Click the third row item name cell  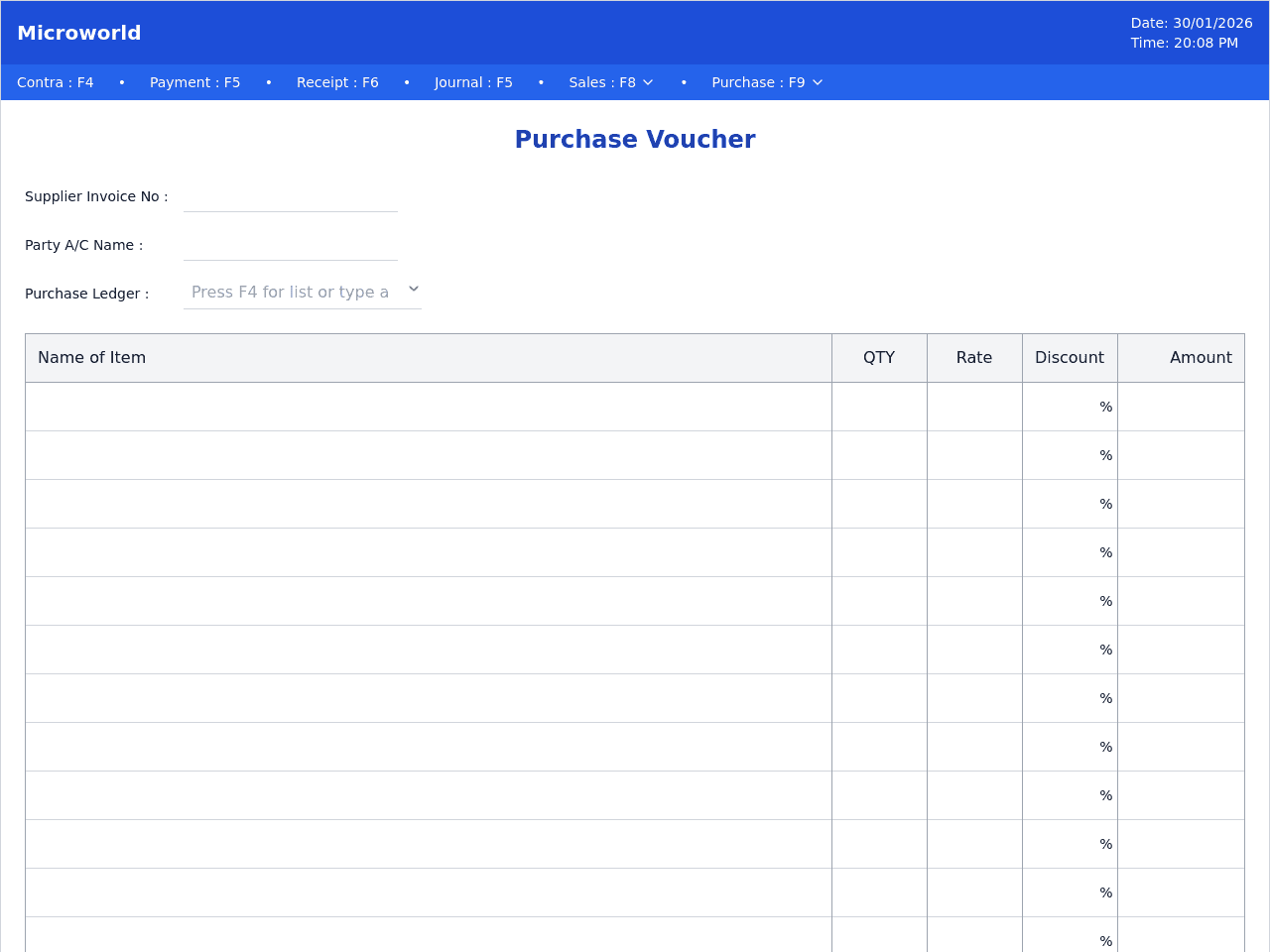pos(429,504)
